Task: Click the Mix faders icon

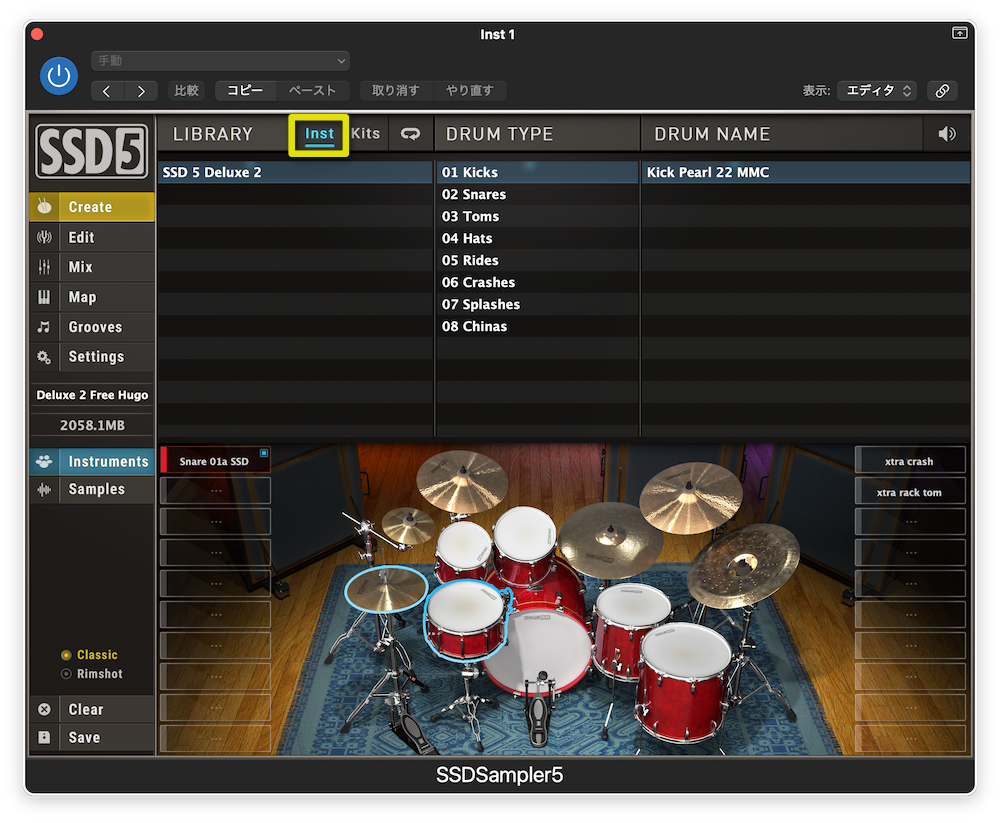Action: [44, 267]
